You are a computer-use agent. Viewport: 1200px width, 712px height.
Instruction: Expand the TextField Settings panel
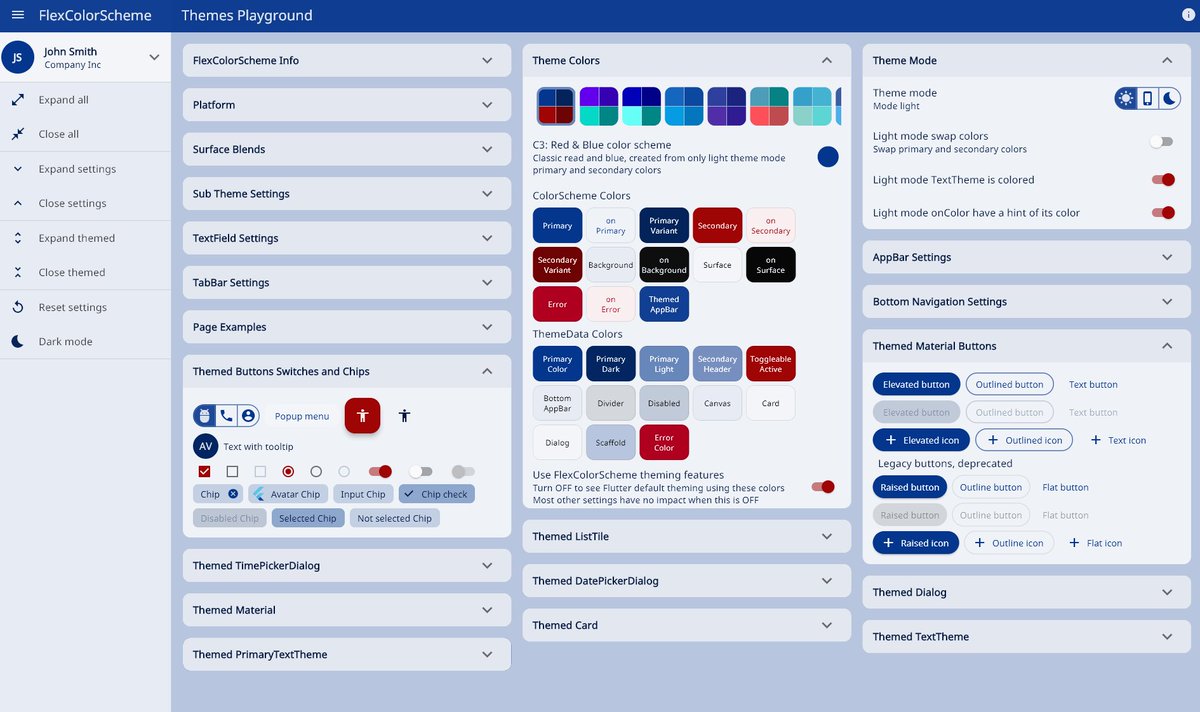pyautogui.click(x=347, y=238)
